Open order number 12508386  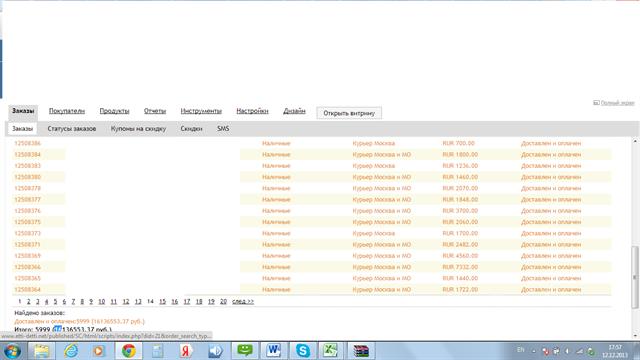click(x=27, y=143)
